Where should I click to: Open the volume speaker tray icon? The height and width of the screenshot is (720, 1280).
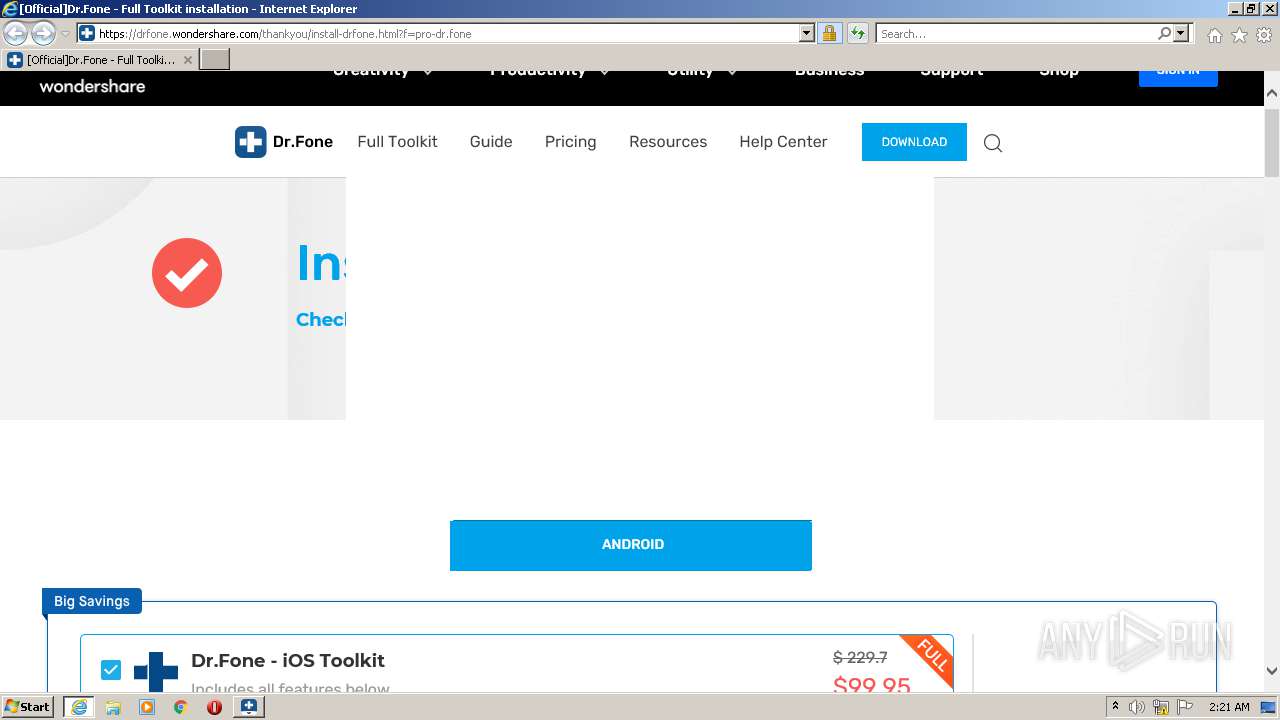point(1137,707)
